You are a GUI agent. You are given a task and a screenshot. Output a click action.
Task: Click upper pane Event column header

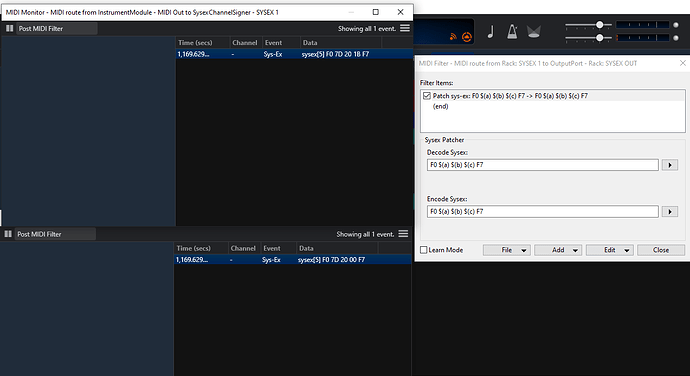[281, 43]
